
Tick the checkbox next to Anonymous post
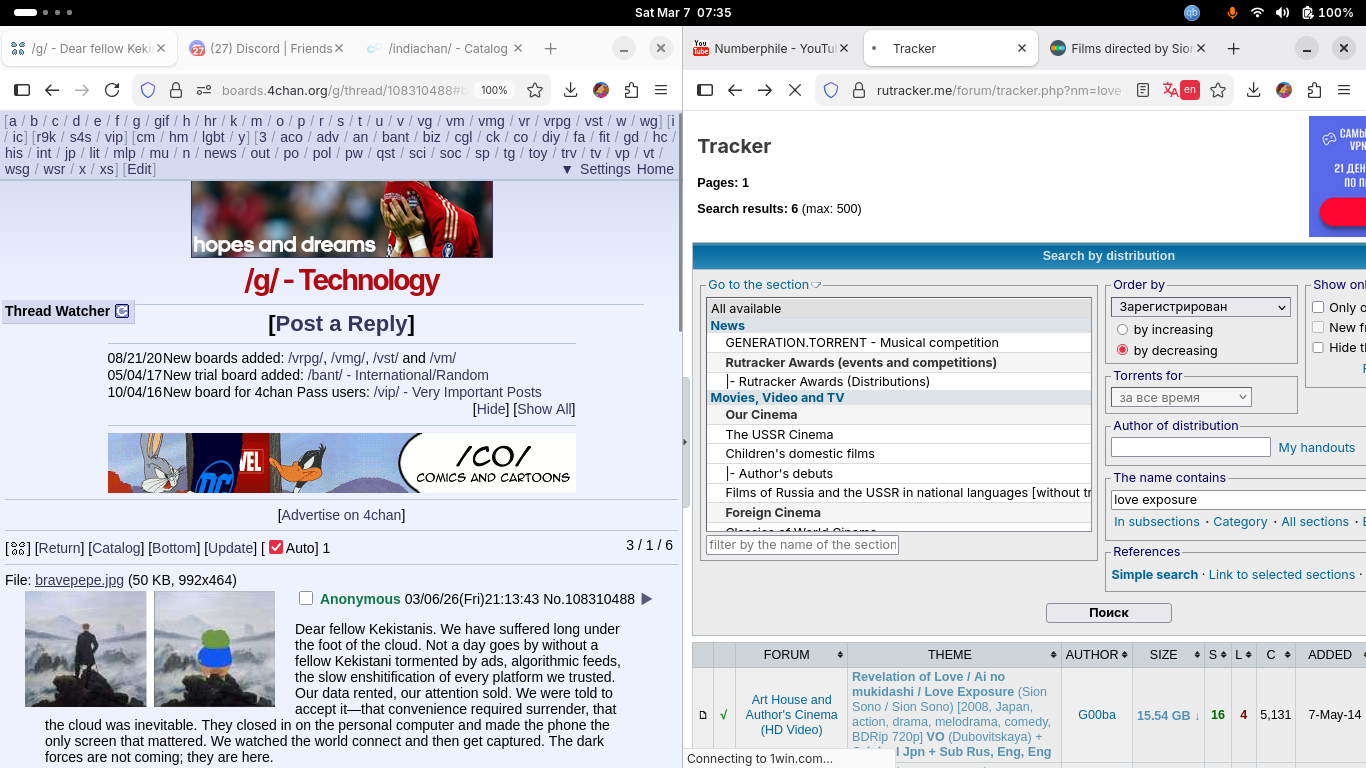306,598
